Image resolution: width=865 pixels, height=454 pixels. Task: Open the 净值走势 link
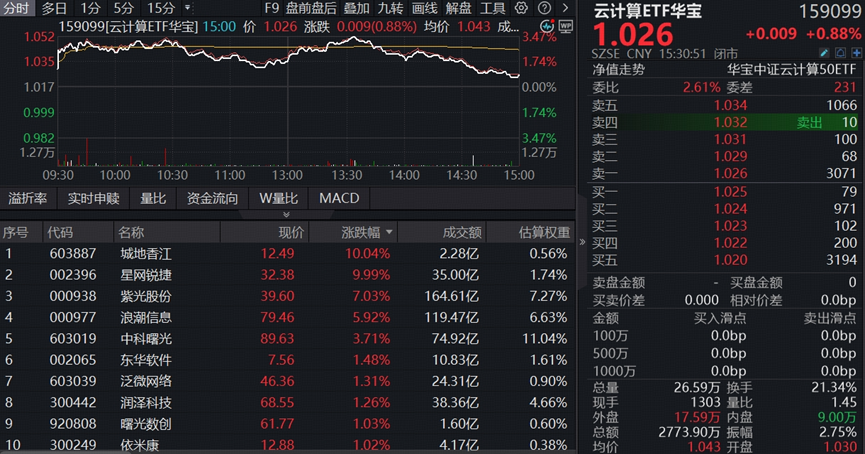click(x=618, y=70)
